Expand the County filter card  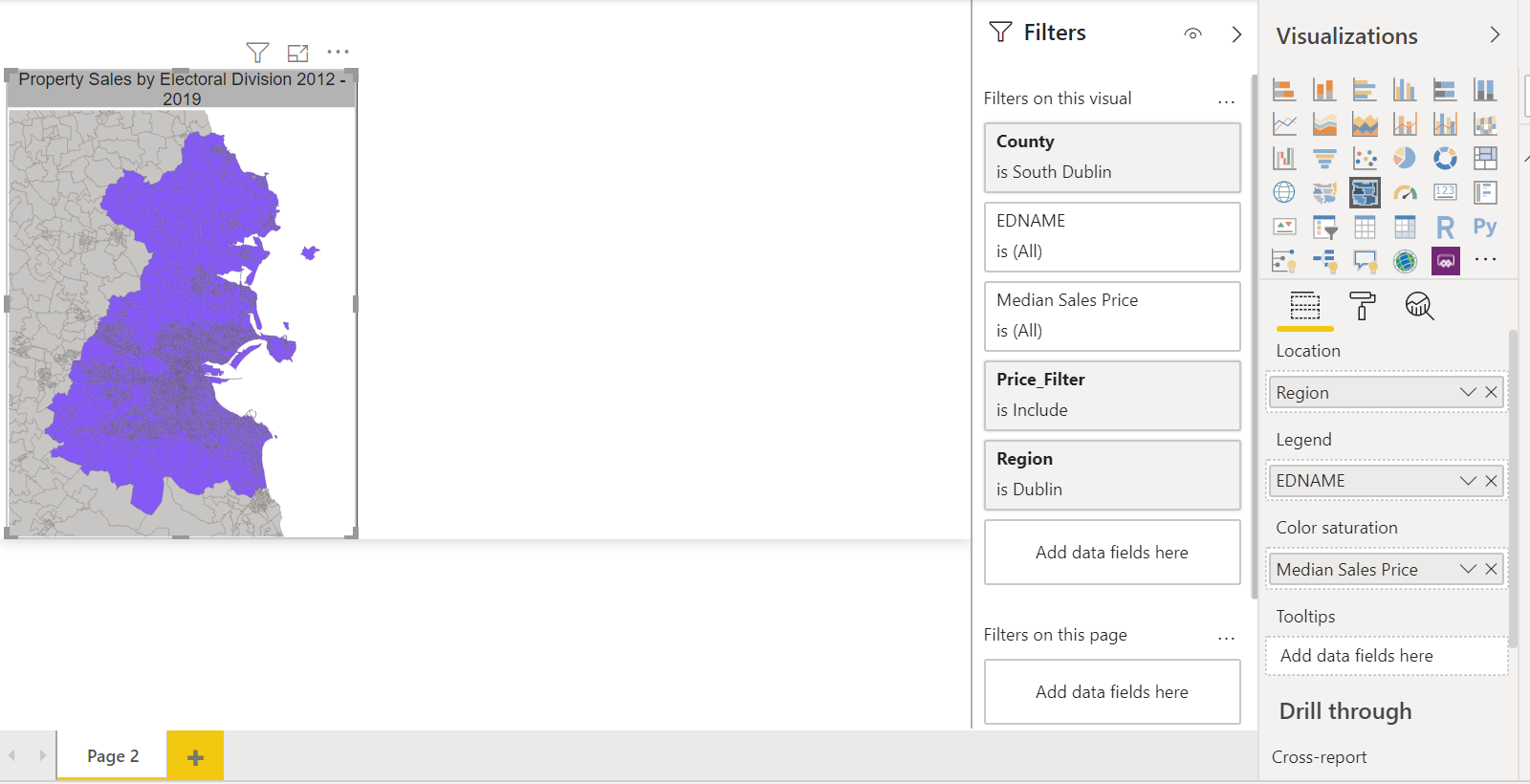[x=1112, y=158]
